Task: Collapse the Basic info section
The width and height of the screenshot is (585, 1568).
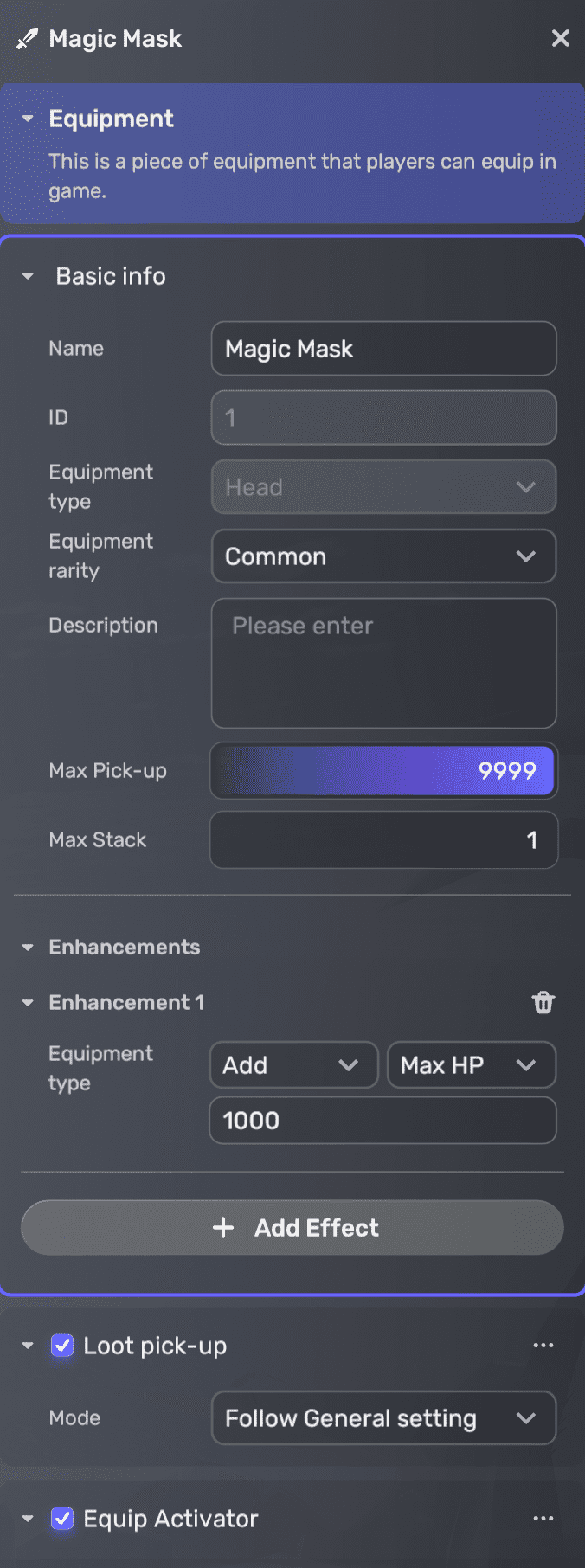Action: tap(29, 276)
